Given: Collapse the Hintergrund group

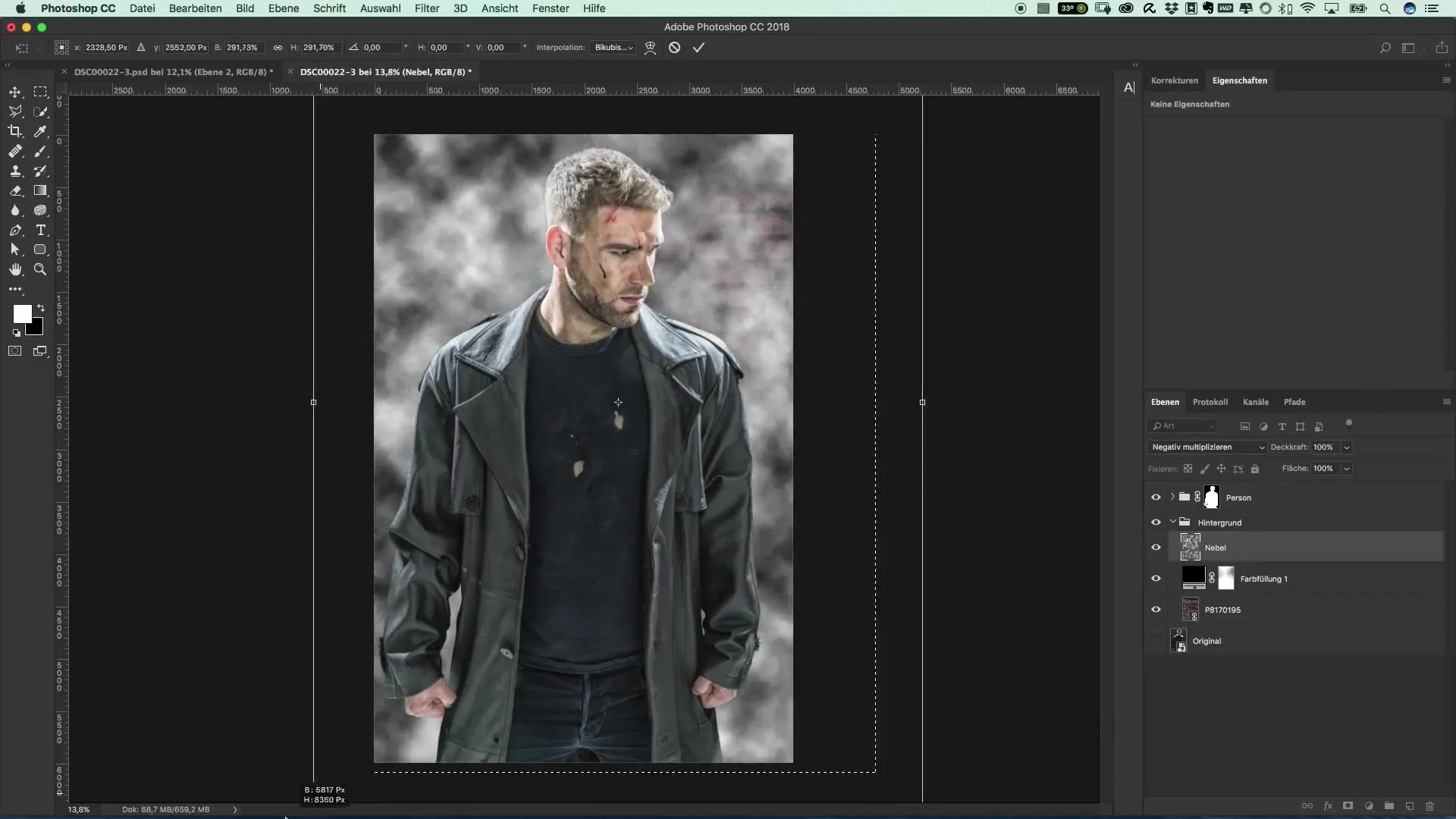Looking at the screenshot, I should (x=1172, y=522).
